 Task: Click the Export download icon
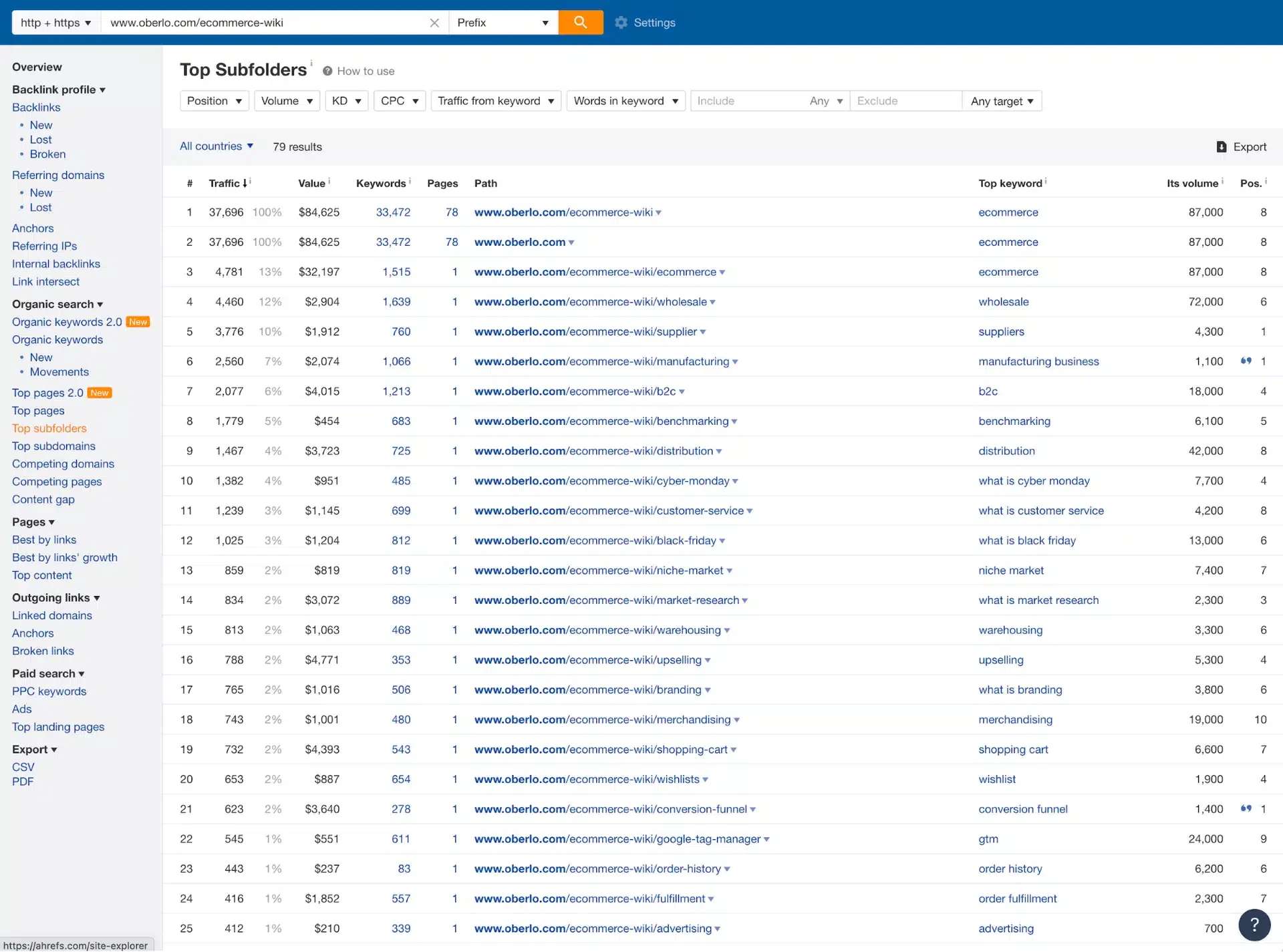click(1221, 147)
